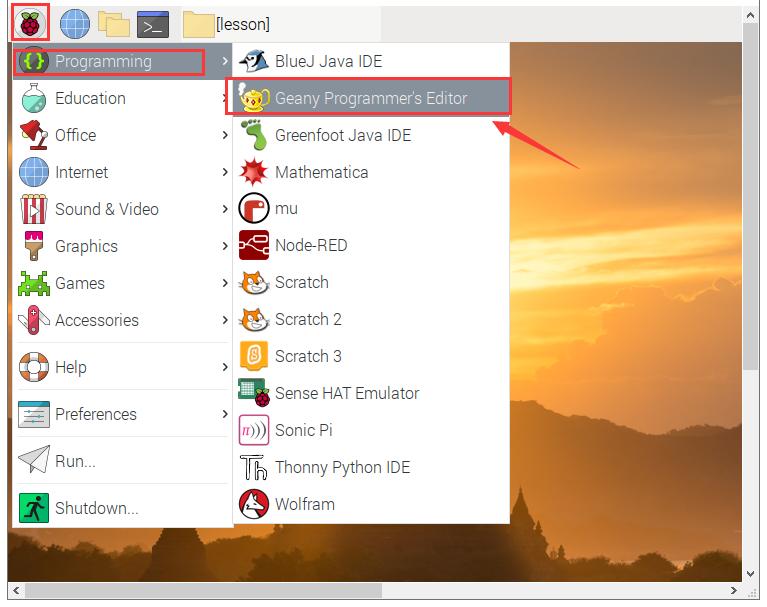Viewport: 767px width, 607px height.
Task: Click the Run paper plane icon
Action: (34, 459)
